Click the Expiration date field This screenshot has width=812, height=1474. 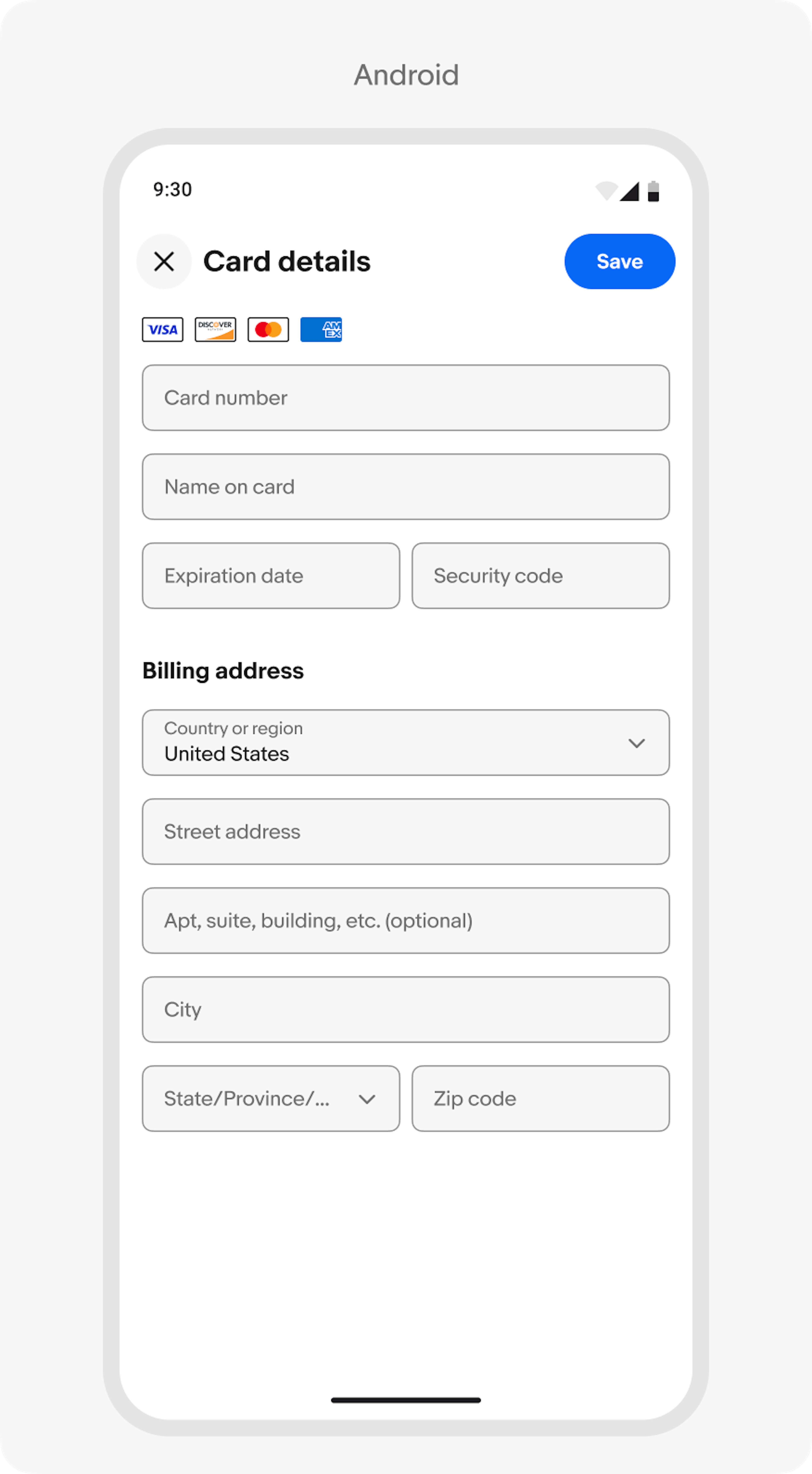point(271,576)
